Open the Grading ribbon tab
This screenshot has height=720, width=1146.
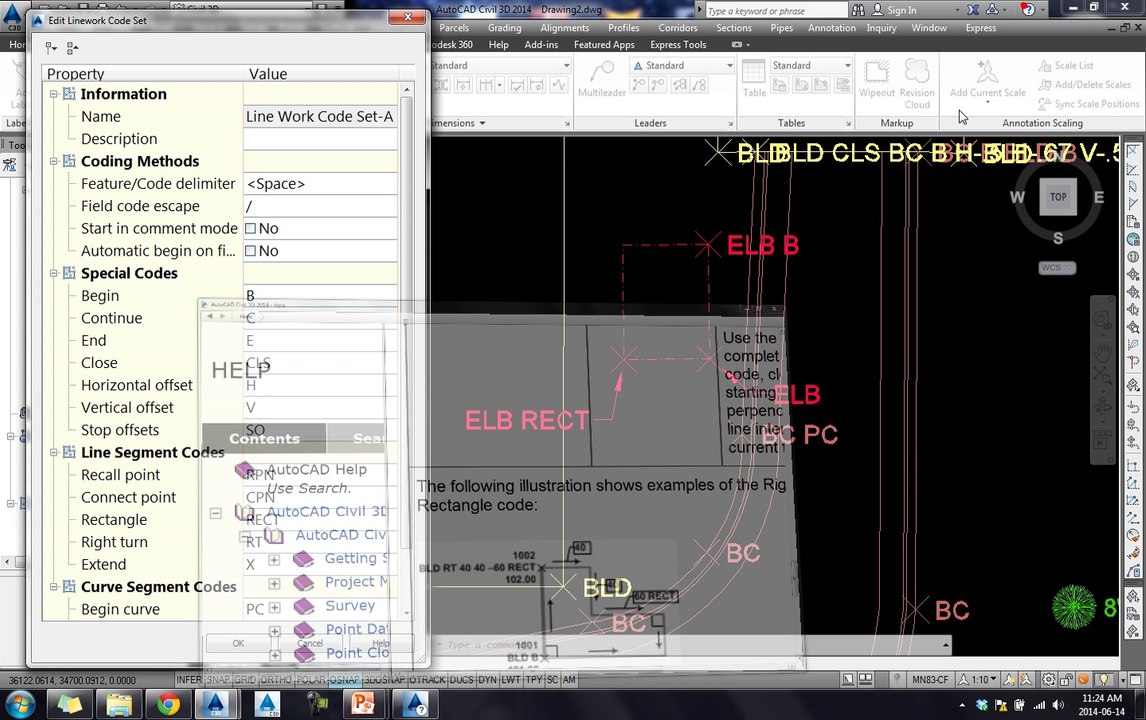(x=504, y=28)
